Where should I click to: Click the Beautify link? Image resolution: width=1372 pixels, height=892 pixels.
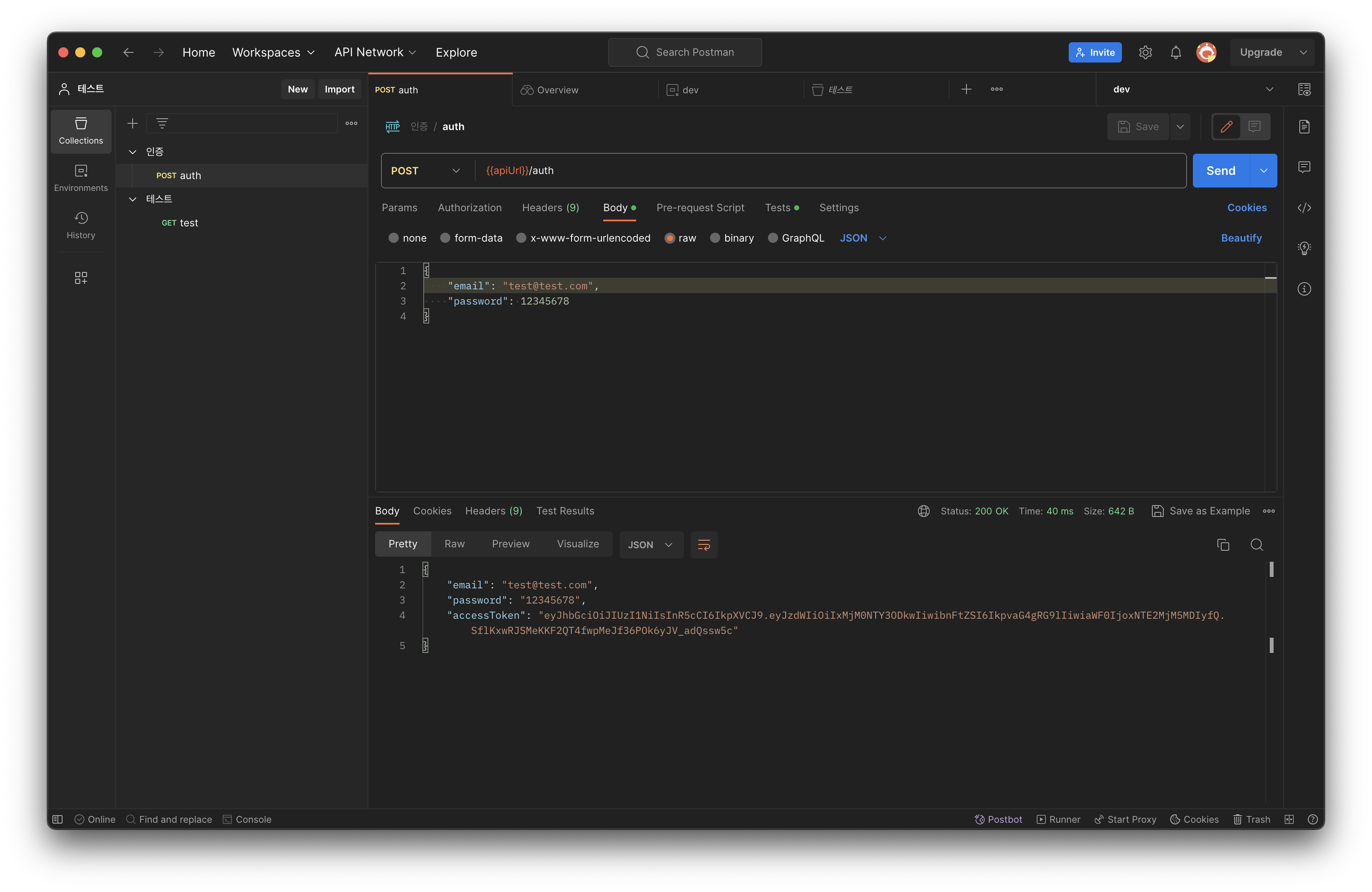(x=1241, y=238)
